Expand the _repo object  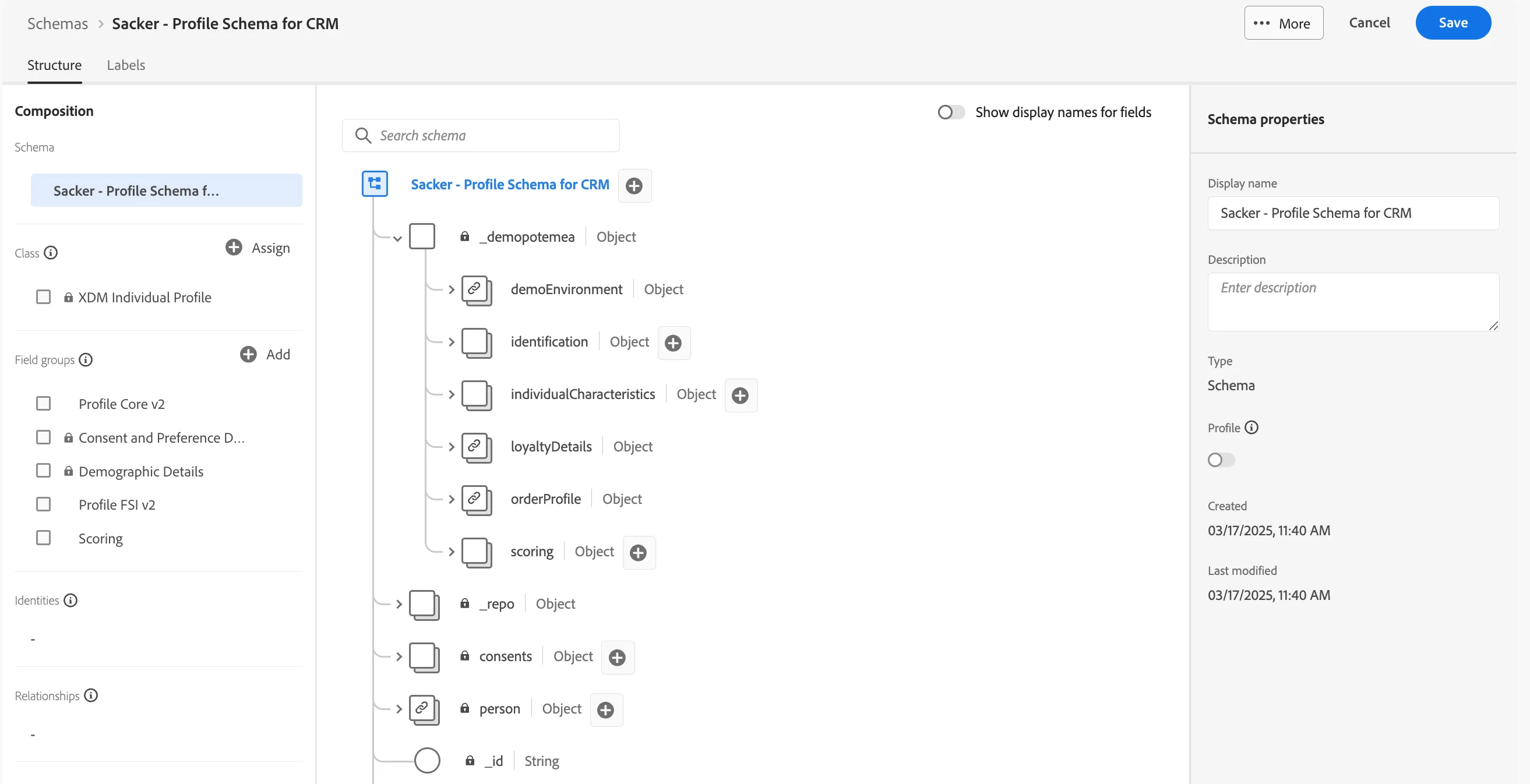399,605
